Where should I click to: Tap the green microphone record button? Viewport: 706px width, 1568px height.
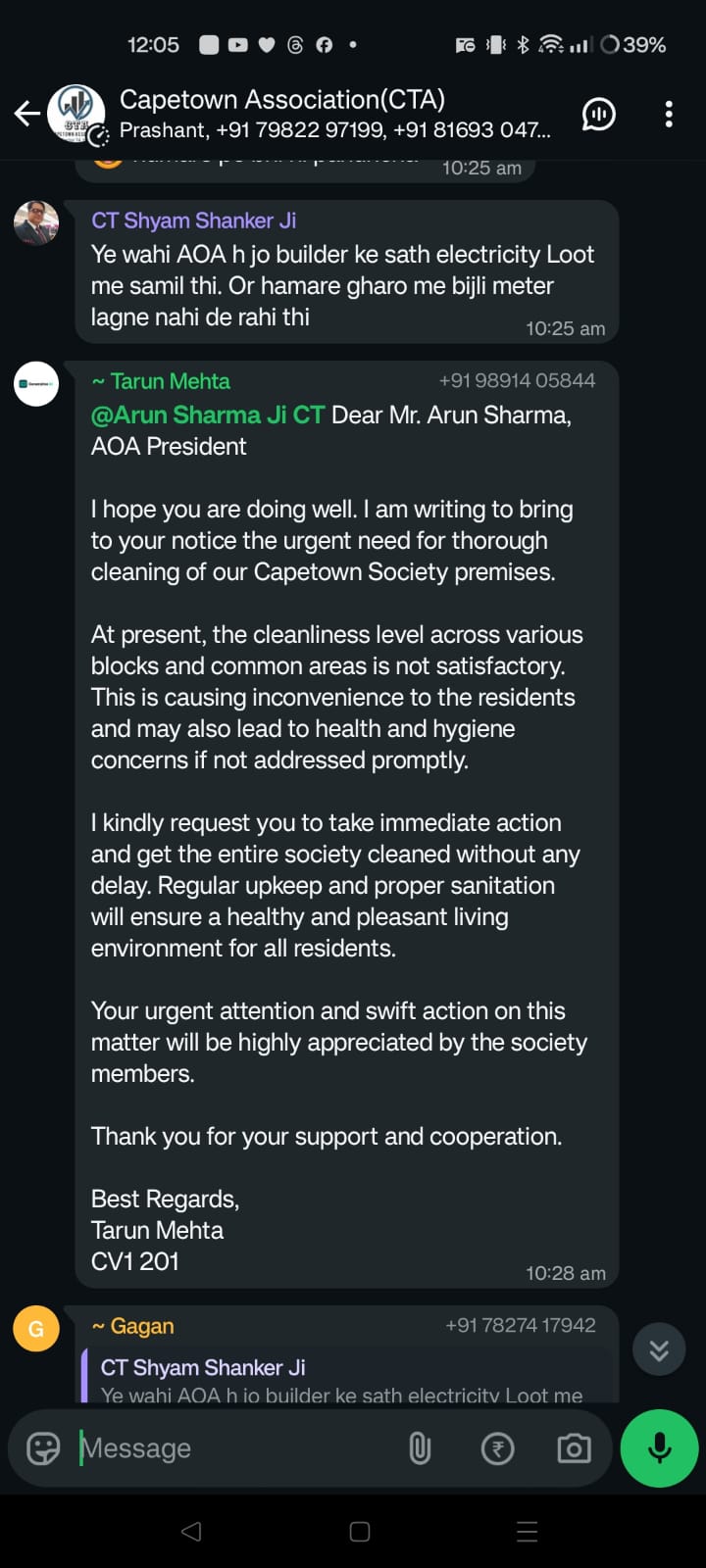click(x=659, y=1447)
